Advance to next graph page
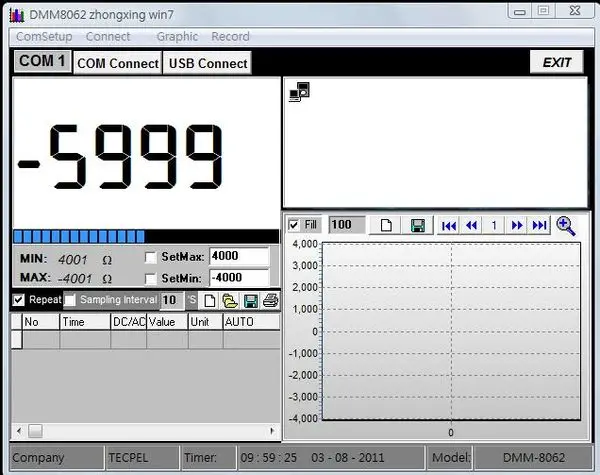600x475 pixels. [x=517, y=225]
